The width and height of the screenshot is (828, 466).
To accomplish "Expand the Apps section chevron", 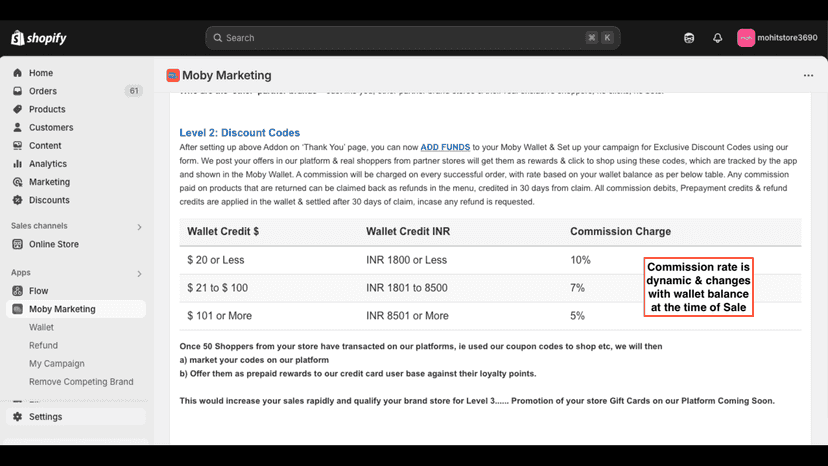I will [139, 274].
